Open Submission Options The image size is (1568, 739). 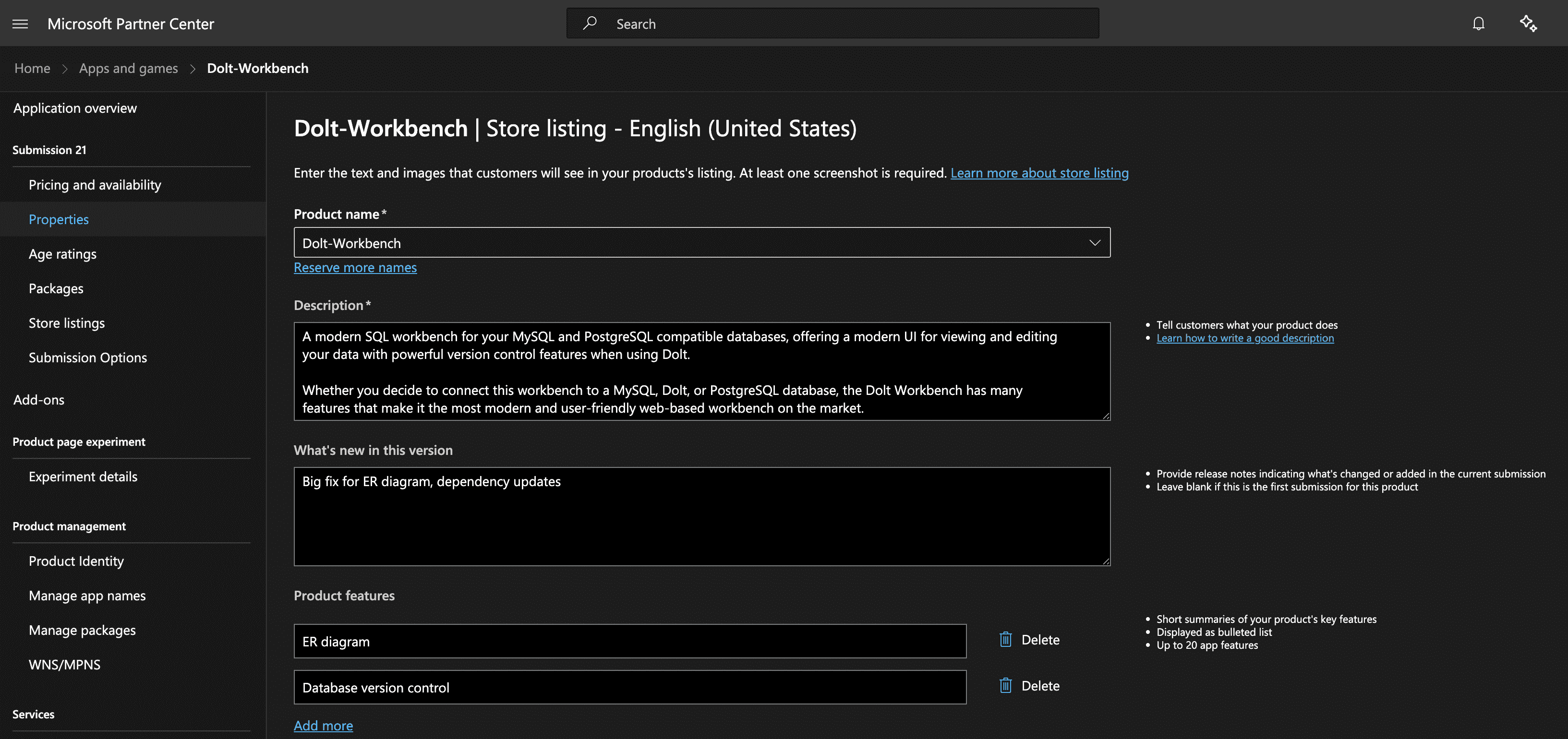(88, 358)
